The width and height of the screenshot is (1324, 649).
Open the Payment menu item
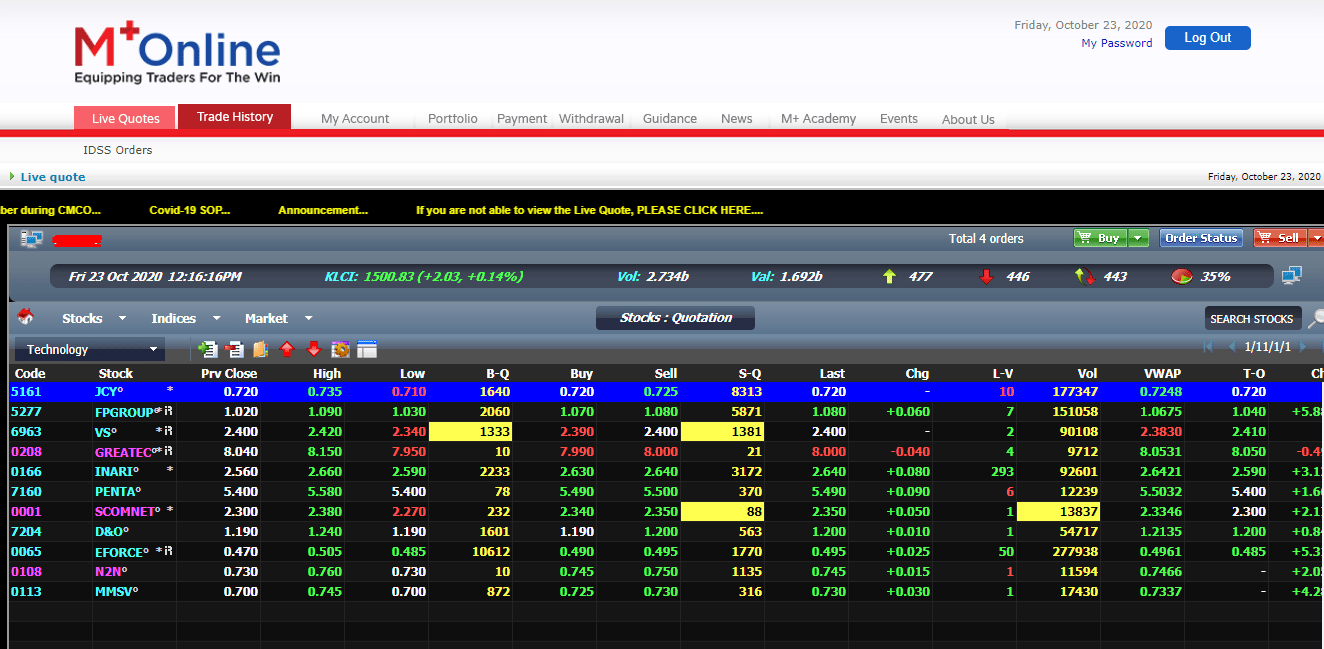coord(522,119)
